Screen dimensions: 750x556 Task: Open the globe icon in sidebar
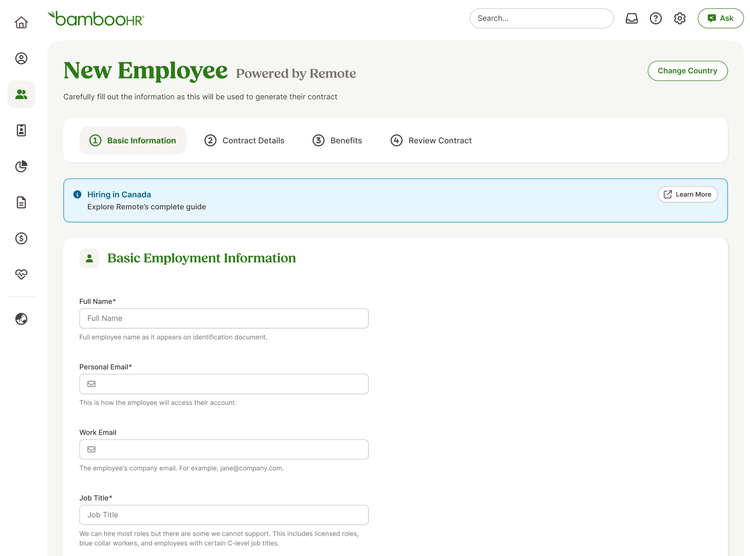click(x=21, y=319)
